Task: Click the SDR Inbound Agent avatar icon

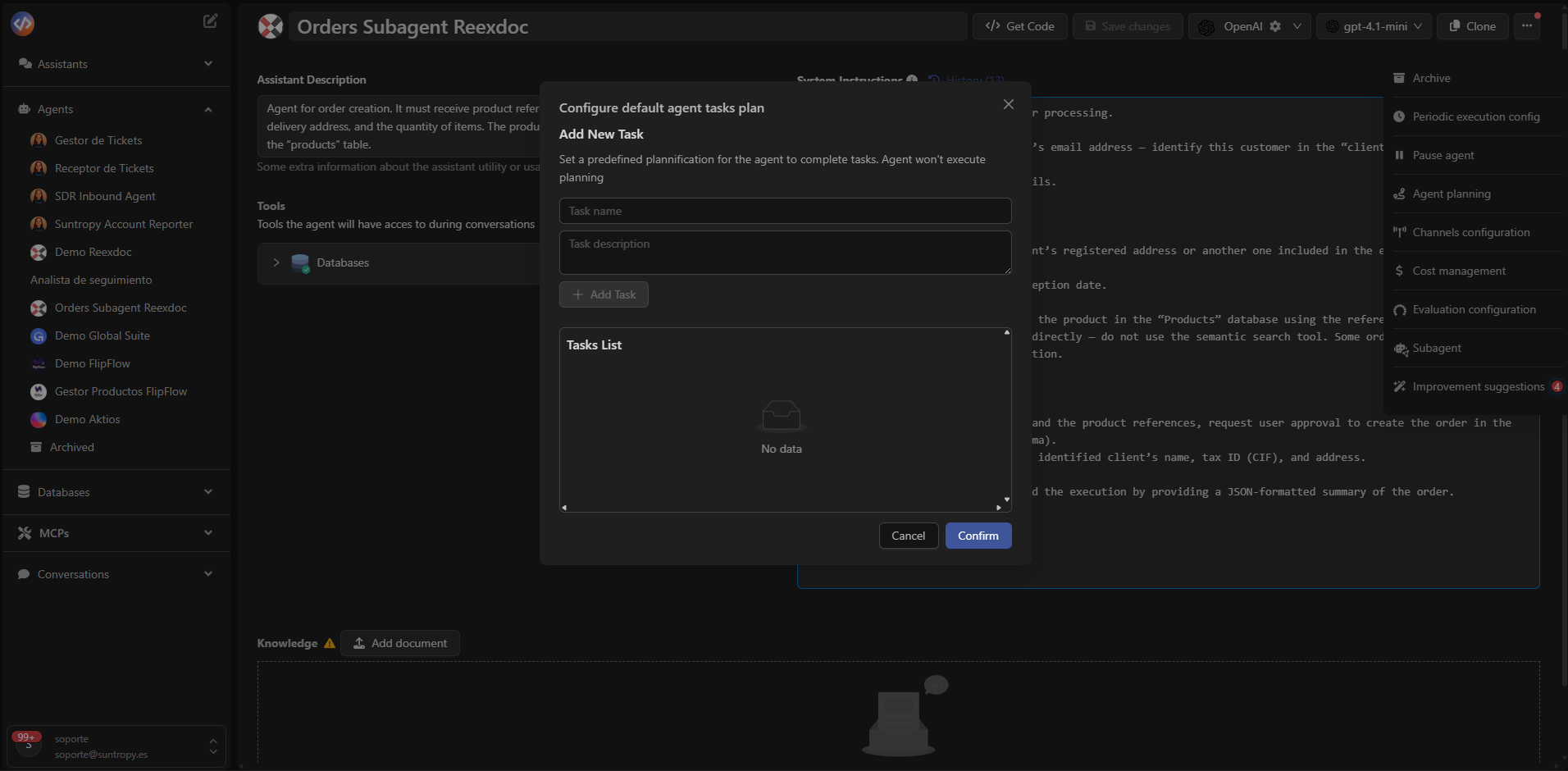Action: 39,196
